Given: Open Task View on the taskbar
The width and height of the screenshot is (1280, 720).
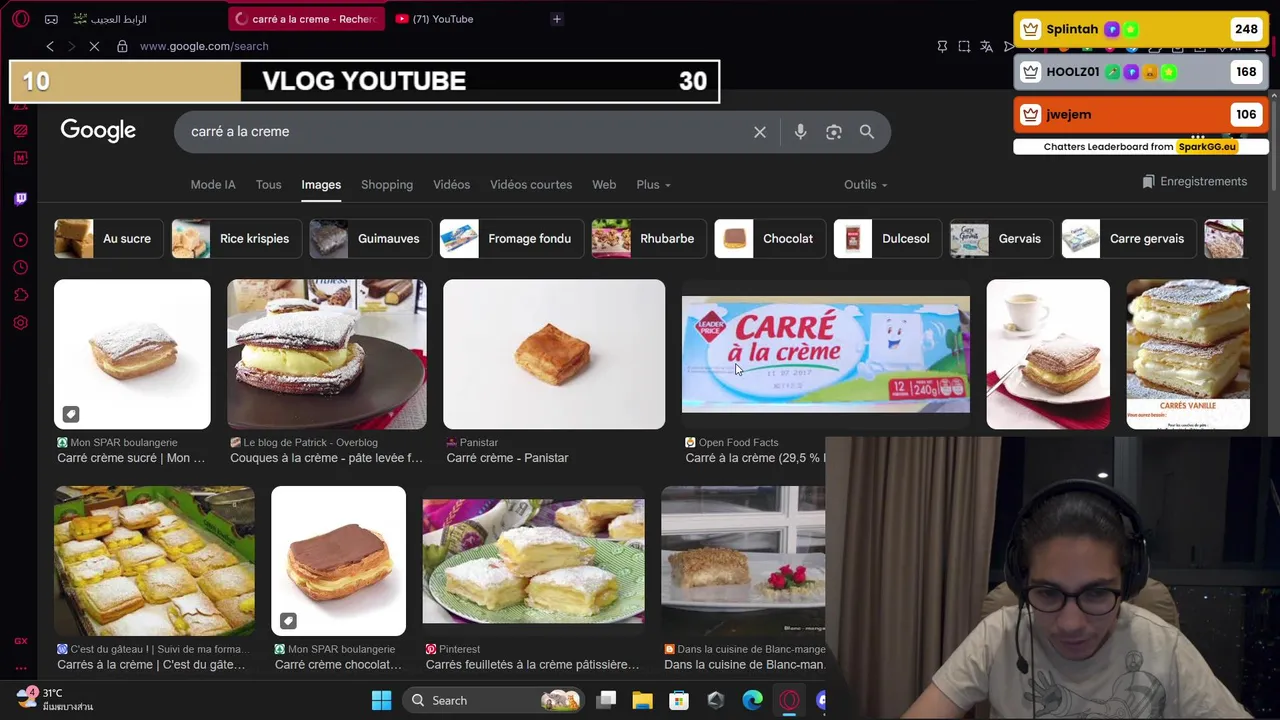Looking at the screenshot, I should click(606, 700).
